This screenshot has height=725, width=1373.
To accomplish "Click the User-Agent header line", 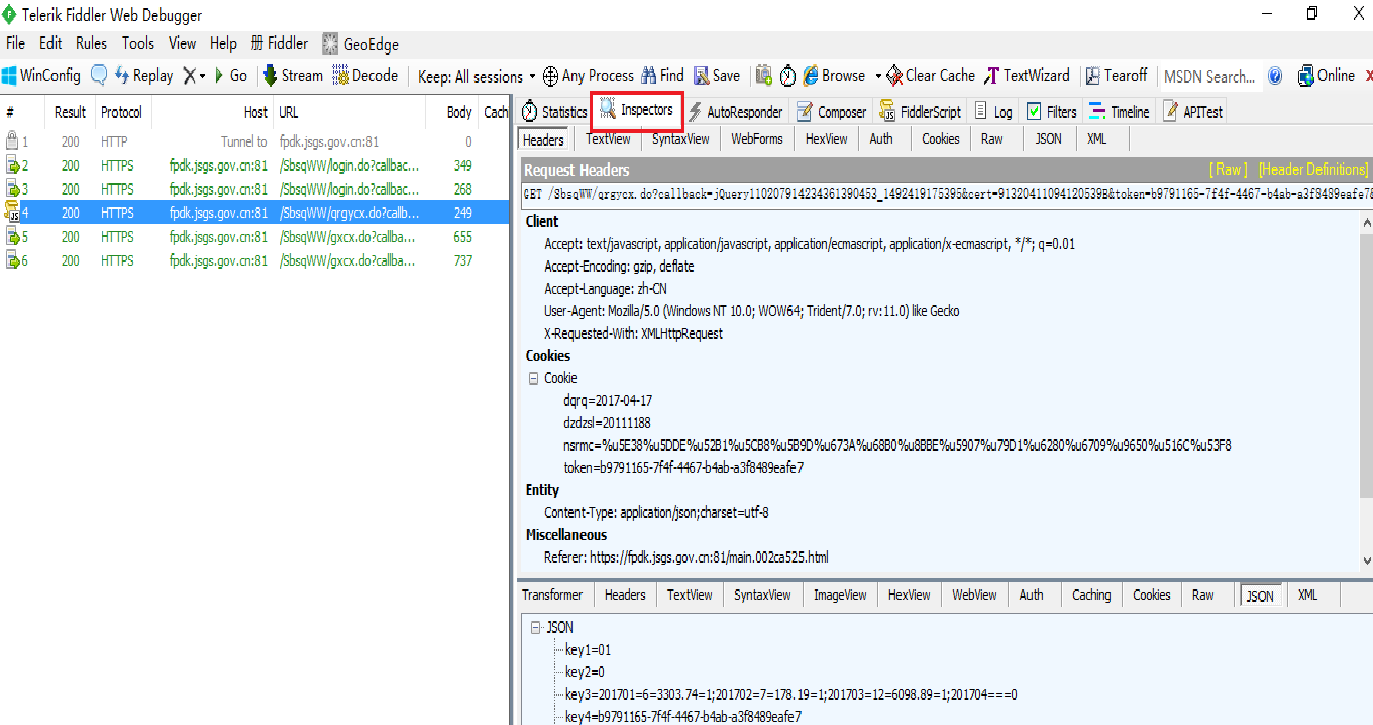I will [x=751, y=311].
